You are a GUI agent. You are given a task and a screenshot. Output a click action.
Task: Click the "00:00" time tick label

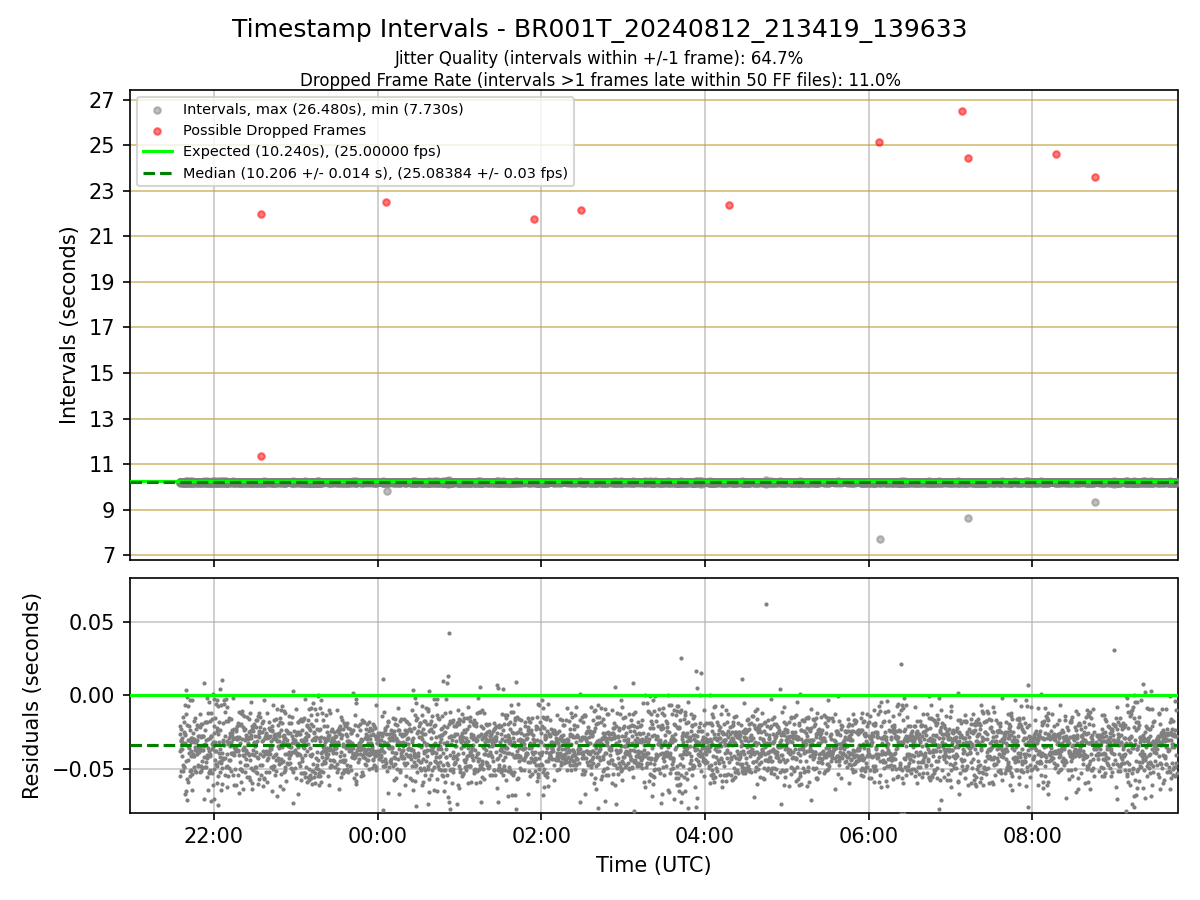[x=377, y=835]
